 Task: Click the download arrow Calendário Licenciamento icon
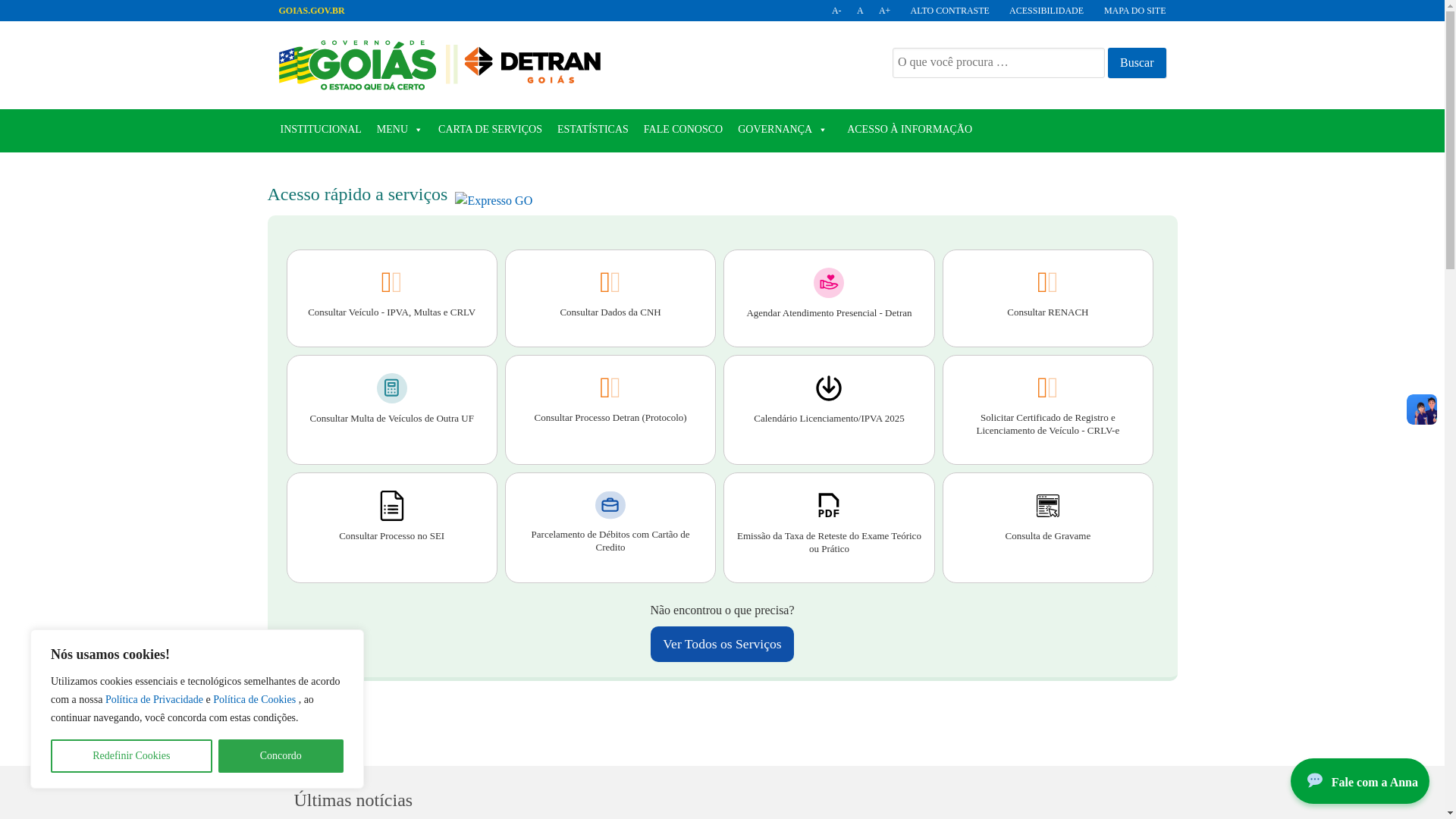click(x=828, y=388)
